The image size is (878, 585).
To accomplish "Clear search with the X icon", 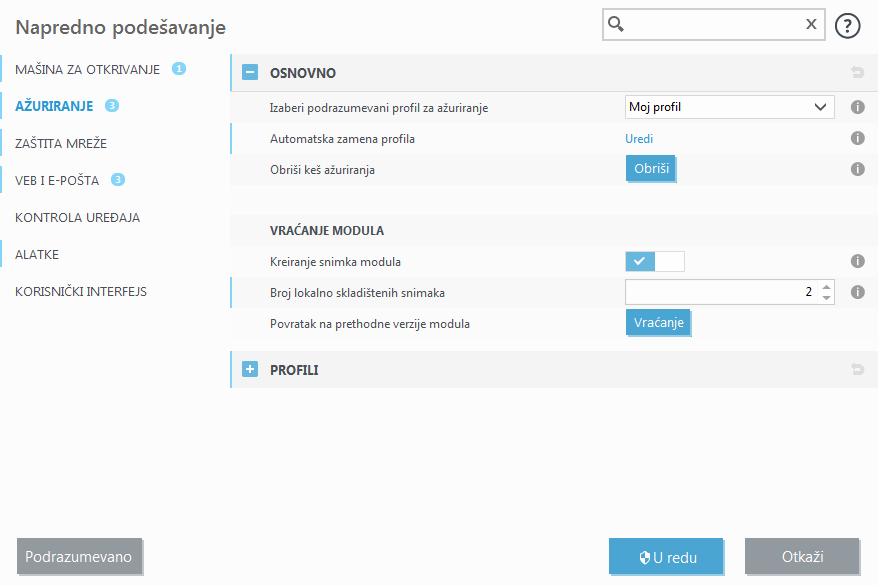I will (x=811, y=24).
